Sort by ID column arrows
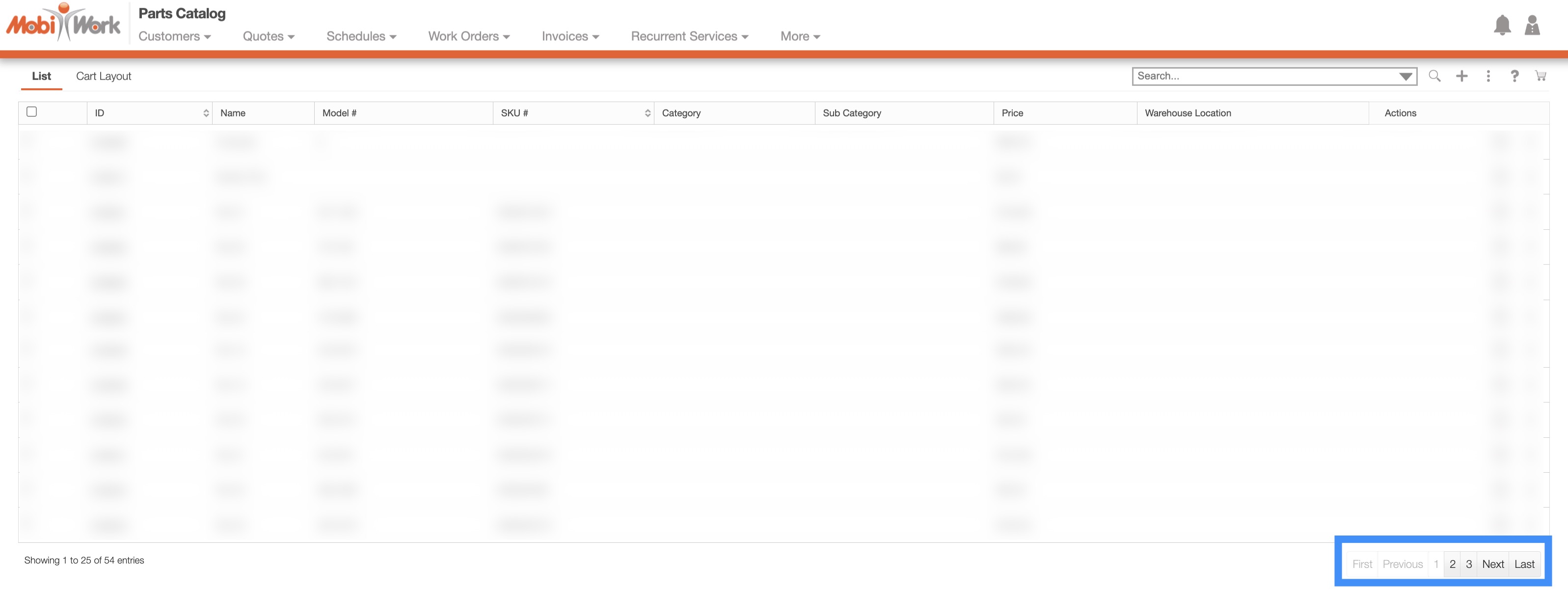1568x590 pixels. [206, 113]
